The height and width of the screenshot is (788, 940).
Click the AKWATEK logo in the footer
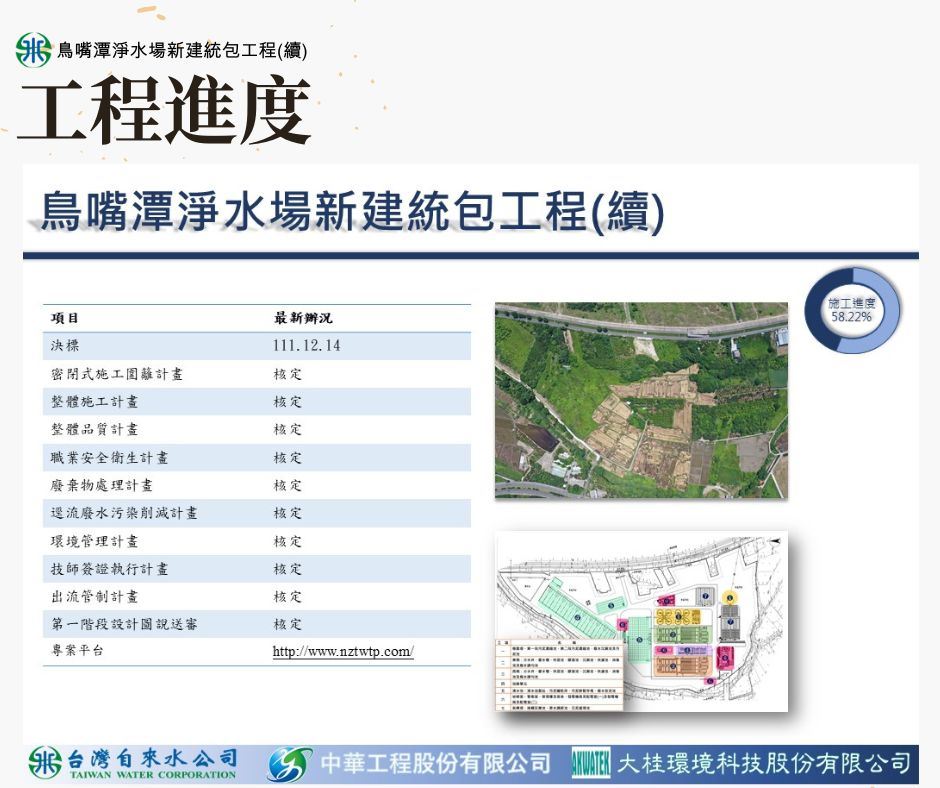(591, 765)
